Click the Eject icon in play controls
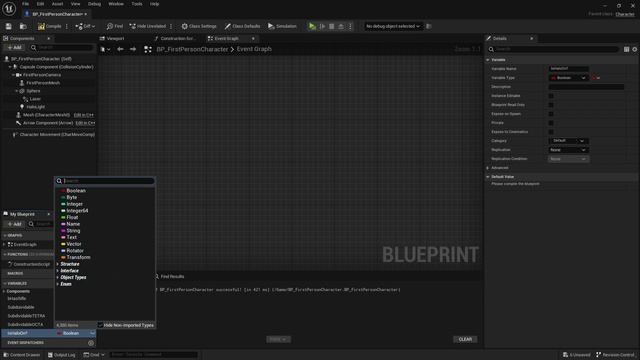The height and width of the screenshot is (360, 640). point(341,26)
